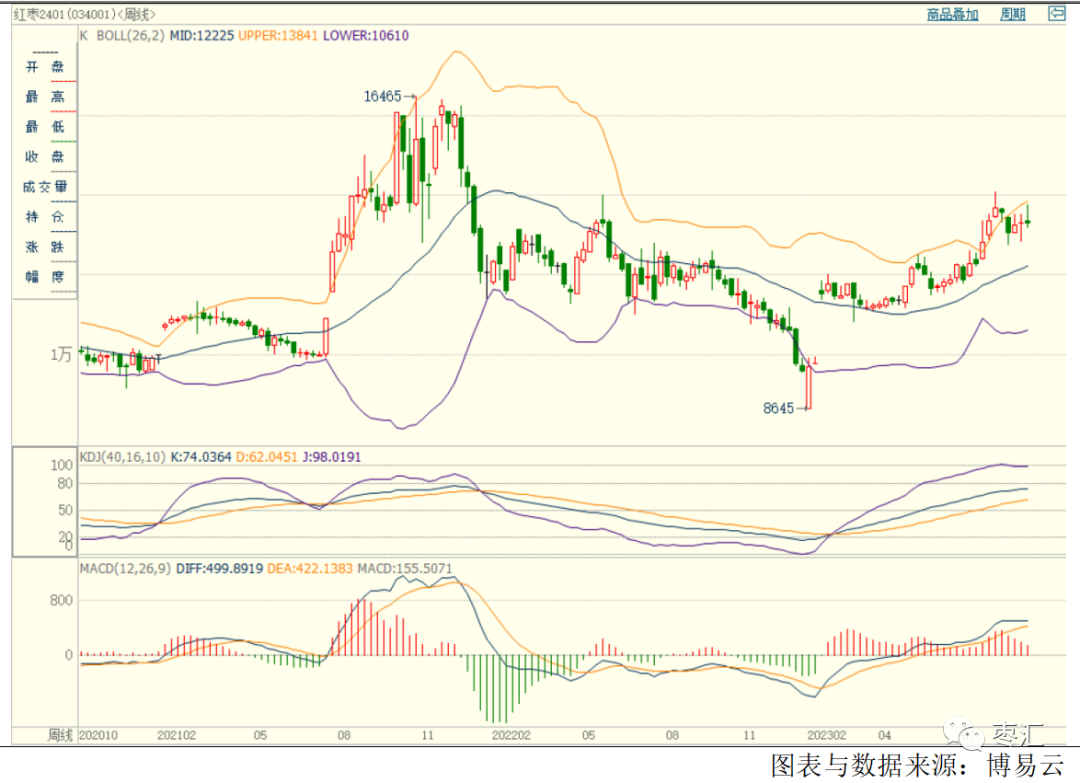The height and width of the screenshot is (783, 1080).
Task: Click the 商品叠加 link
Action: coord(952,14)
